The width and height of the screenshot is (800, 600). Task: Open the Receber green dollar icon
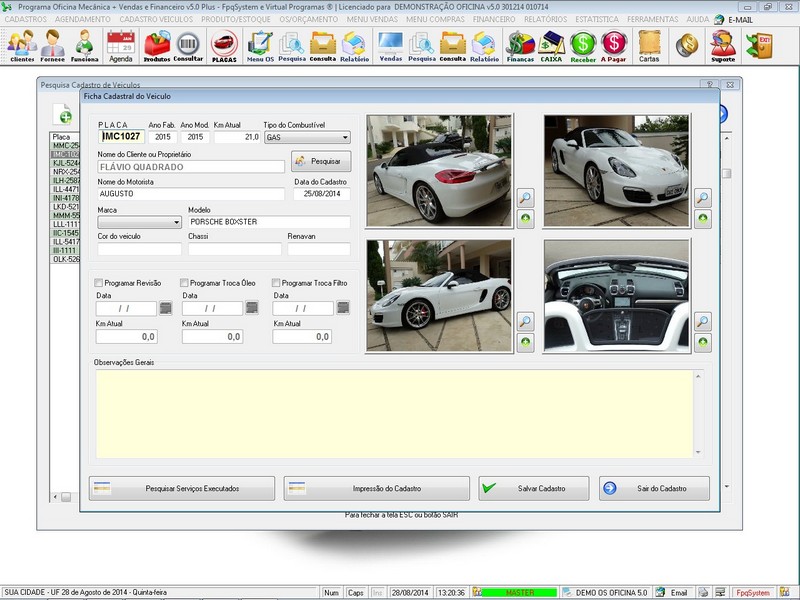coord(583,45)
